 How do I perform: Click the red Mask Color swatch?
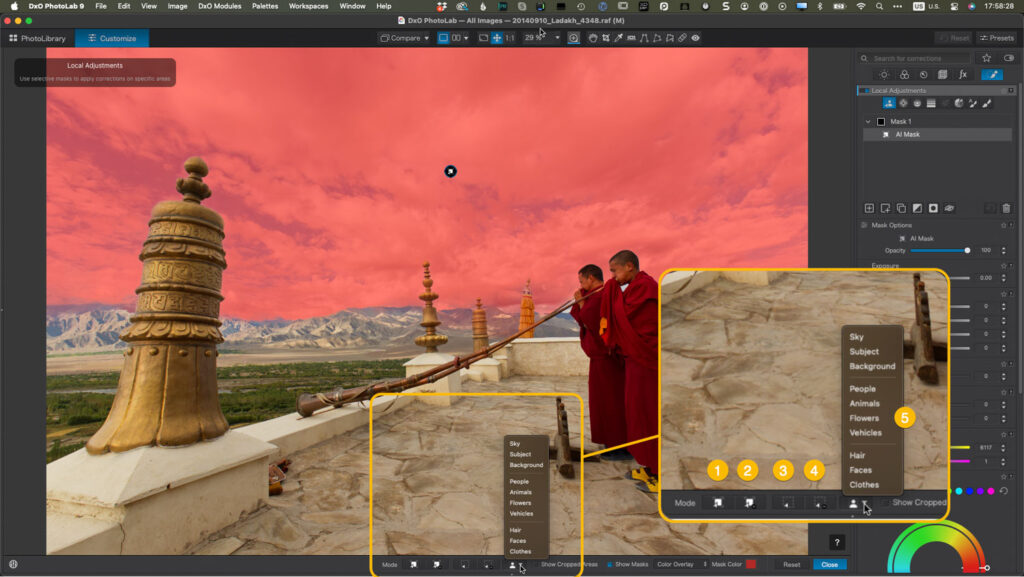pos(751,565)
